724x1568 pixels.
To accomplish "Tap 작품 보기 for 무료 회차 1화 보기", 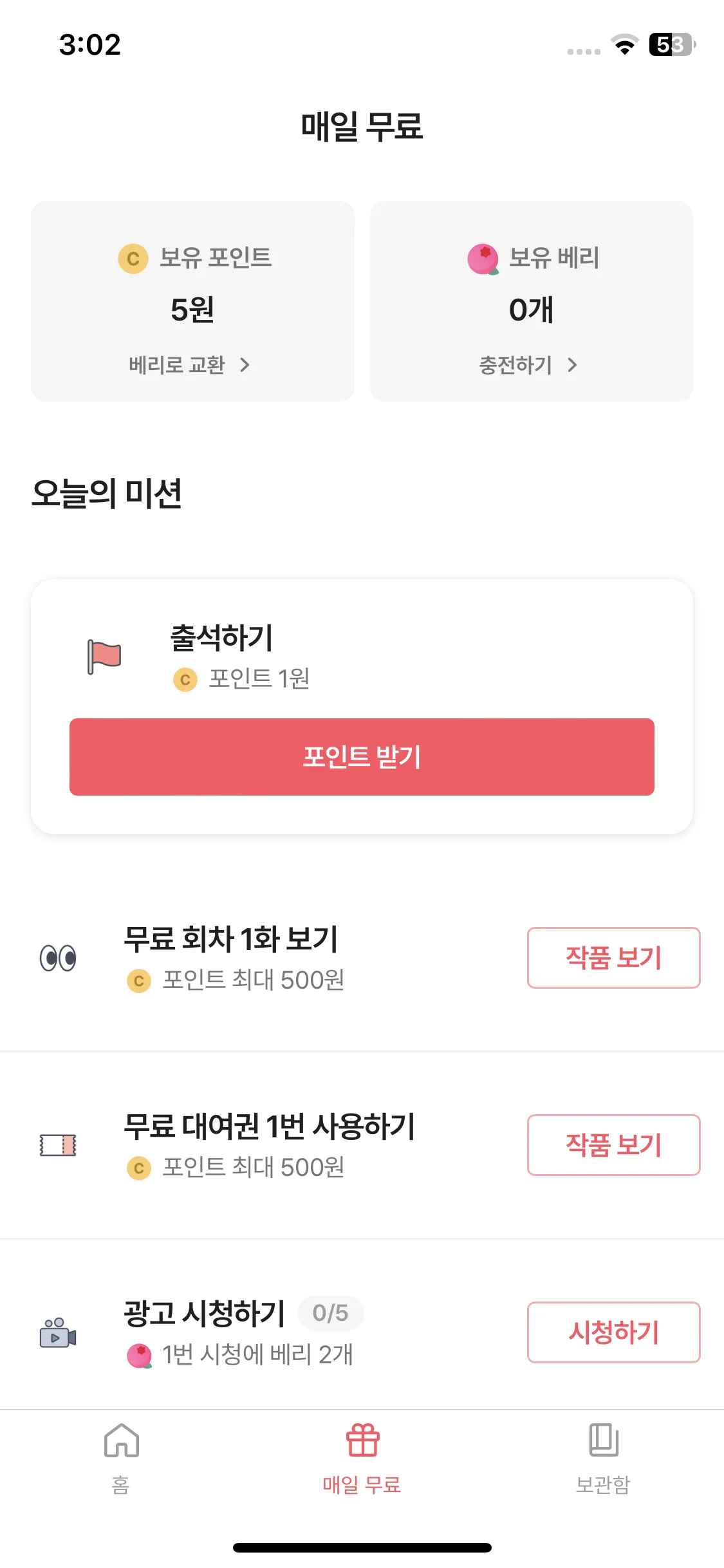I will click(x=613, y=958).
